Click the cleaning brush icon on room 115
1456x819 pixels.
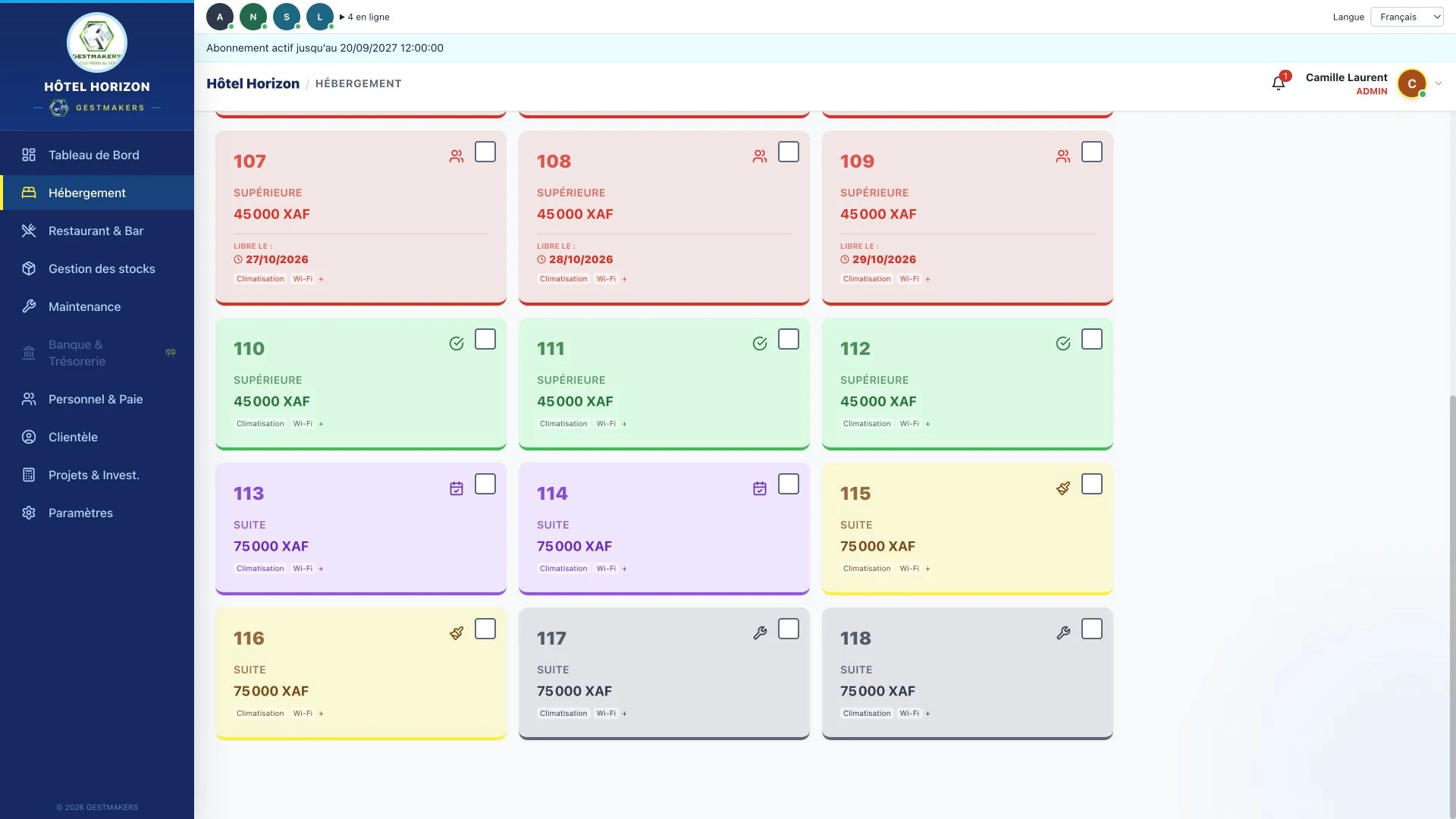pyautogui.click(x=1063, y=488)
